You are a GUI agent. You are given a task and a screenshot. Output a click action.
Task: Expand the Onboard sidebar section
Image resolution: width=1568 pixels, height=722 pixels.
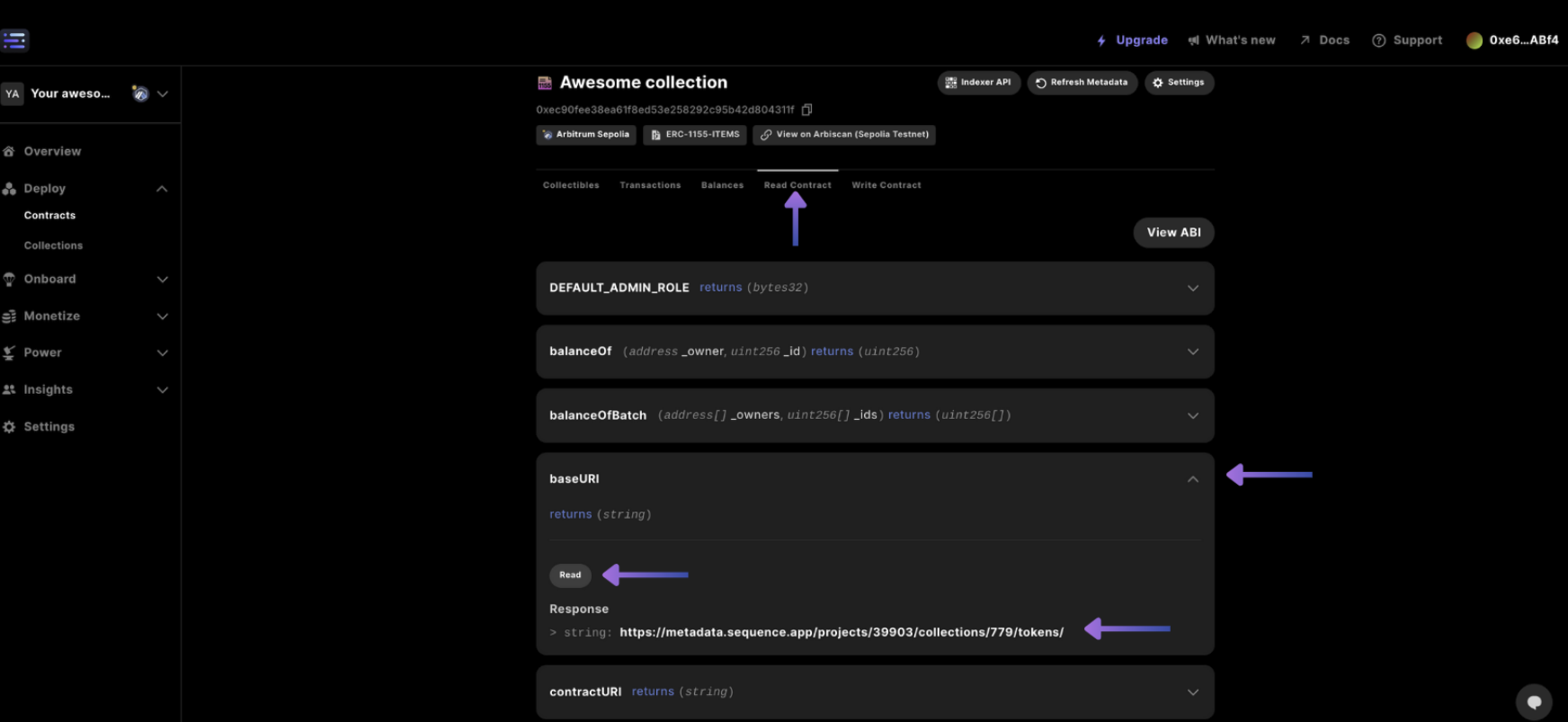click(x=162, y=280)
